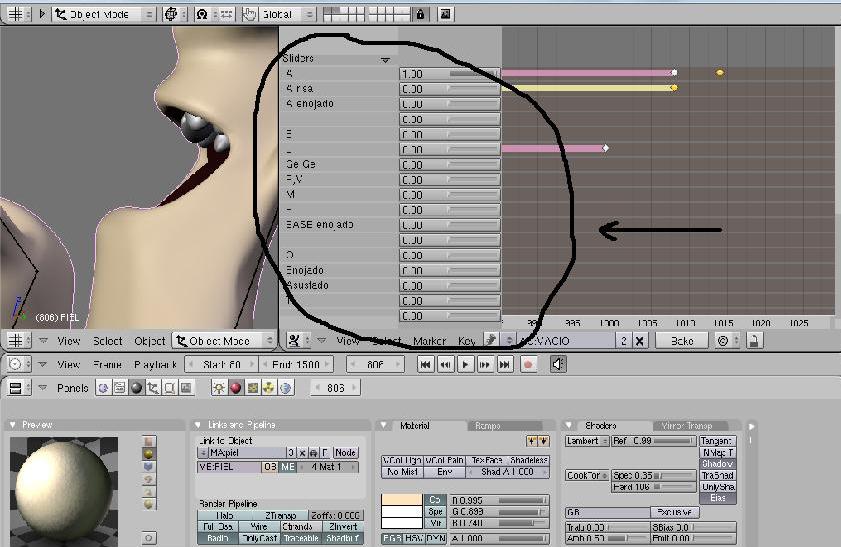Click the Exclusive button
Viewport: 841px width, 547px height.
[674, 512]
